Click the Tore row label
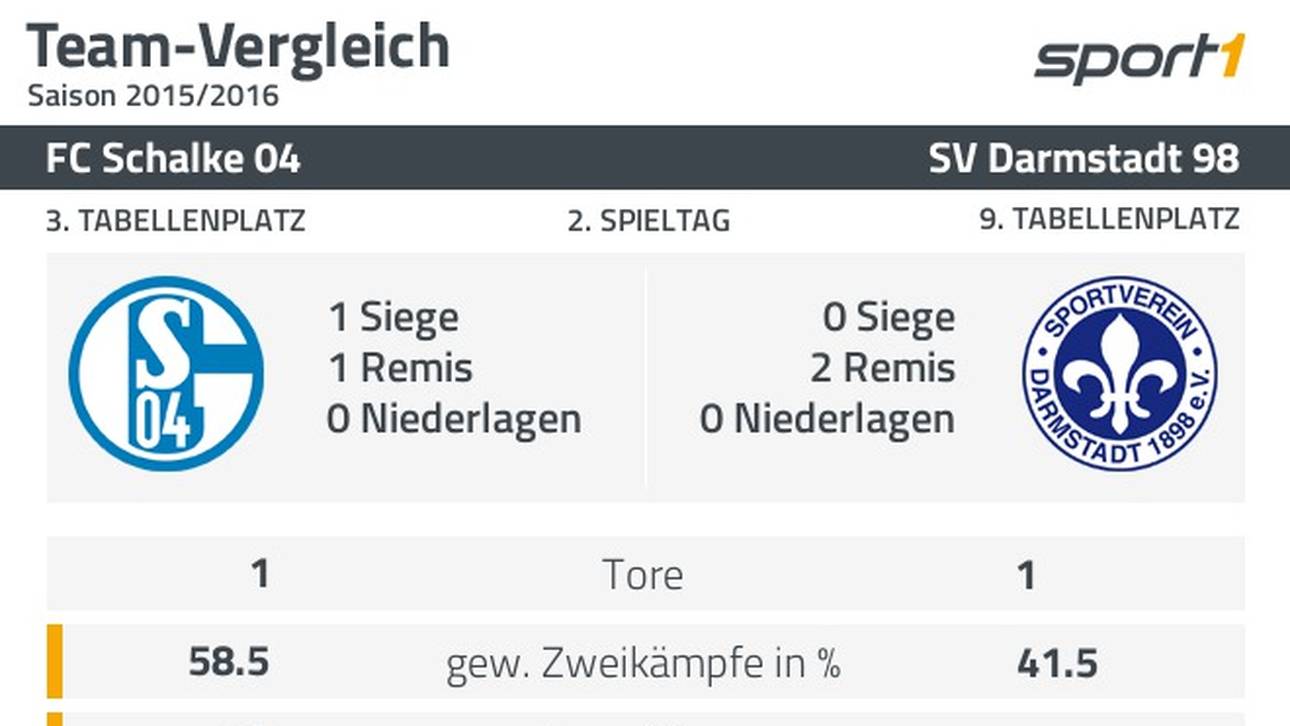1290x726 pixels. click(643, 575)
